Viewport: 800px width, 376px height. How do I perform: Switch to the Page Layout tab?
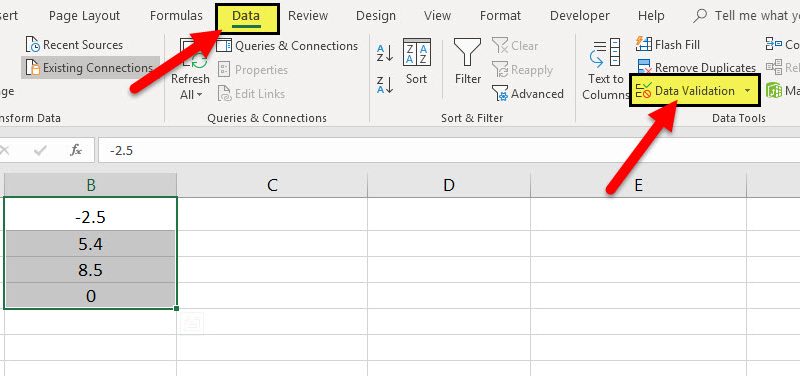tap(84, 16)
